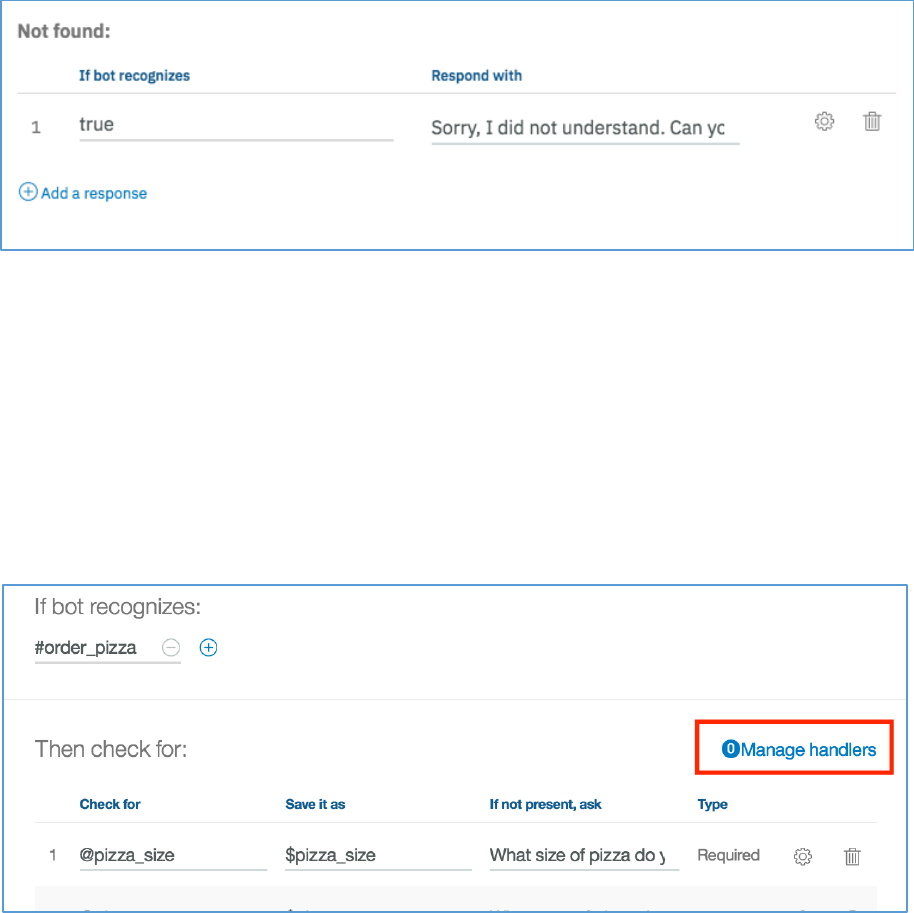Click the 'true' condition field
This screenshot has height=913, width=914.
[x=235, y=125]
